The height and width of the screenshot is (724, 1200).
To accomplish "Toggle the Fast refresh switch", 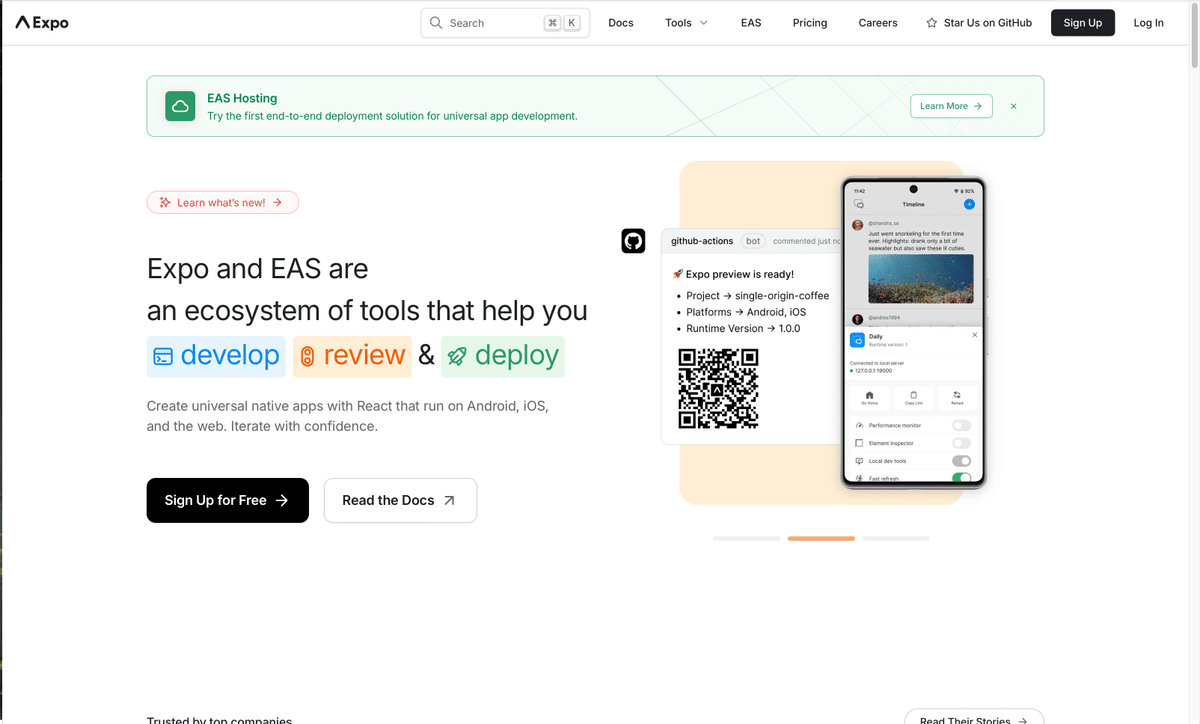I will [x=961, y=479].
